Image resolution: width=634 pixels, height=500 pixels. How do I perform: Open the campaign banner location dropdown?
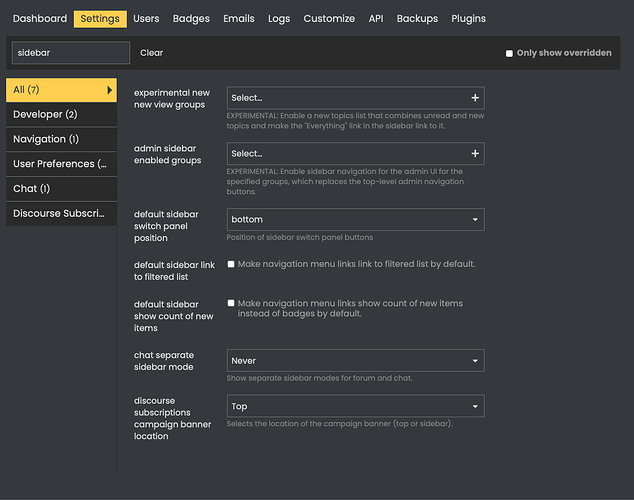(355, 406)
